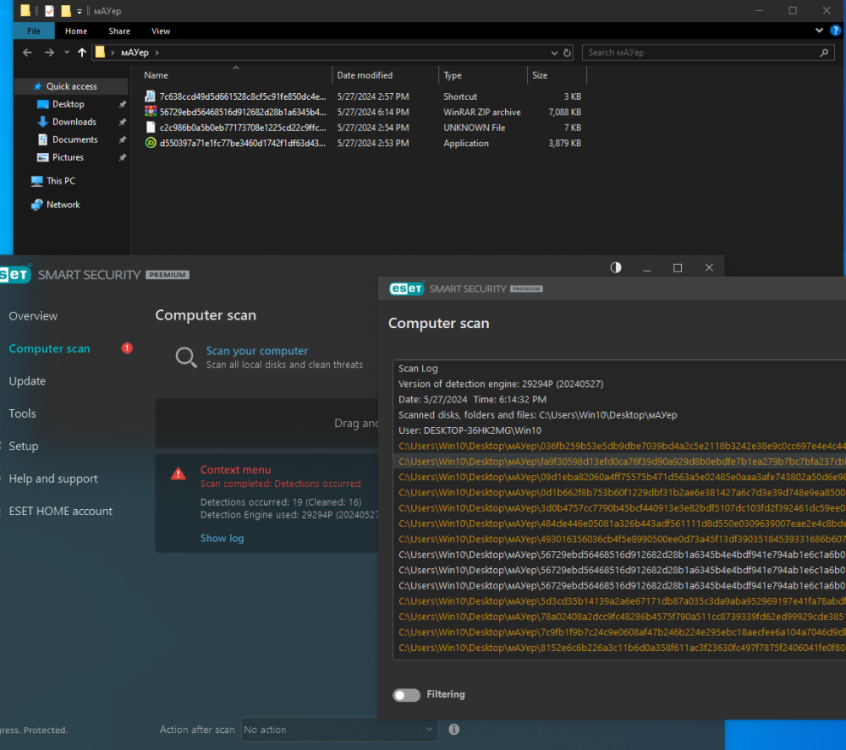Toggle ESET dark/contrast mode icon
This screenshot has width=846, height=750.
(616, 268)
